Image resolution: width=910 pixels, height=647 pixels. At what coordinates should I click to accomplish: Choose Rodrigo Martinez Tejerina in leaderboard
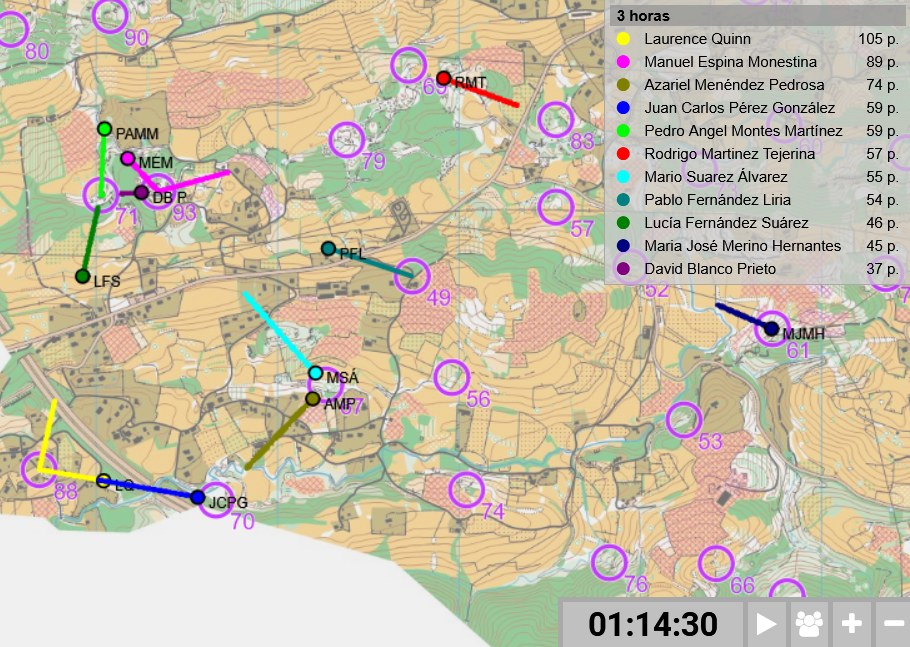point(729,154)
